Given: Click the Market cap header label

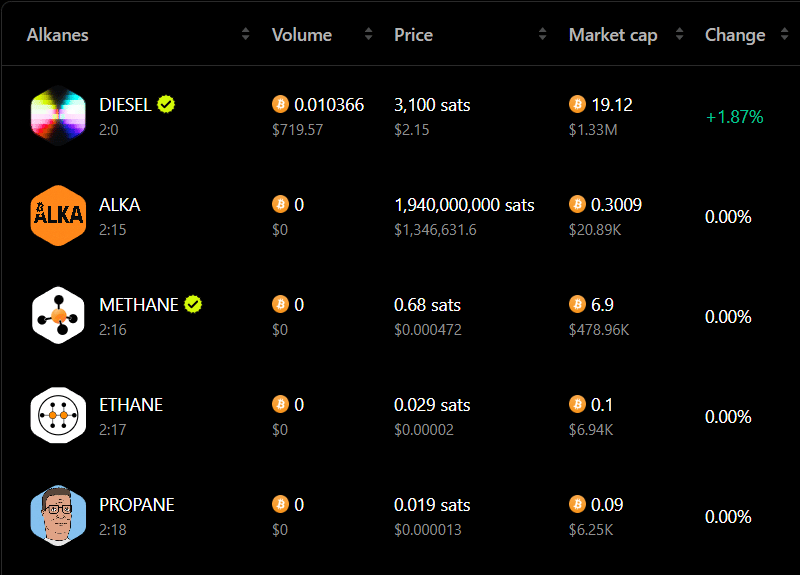Looking at the screenshot, I should [613, 35].
